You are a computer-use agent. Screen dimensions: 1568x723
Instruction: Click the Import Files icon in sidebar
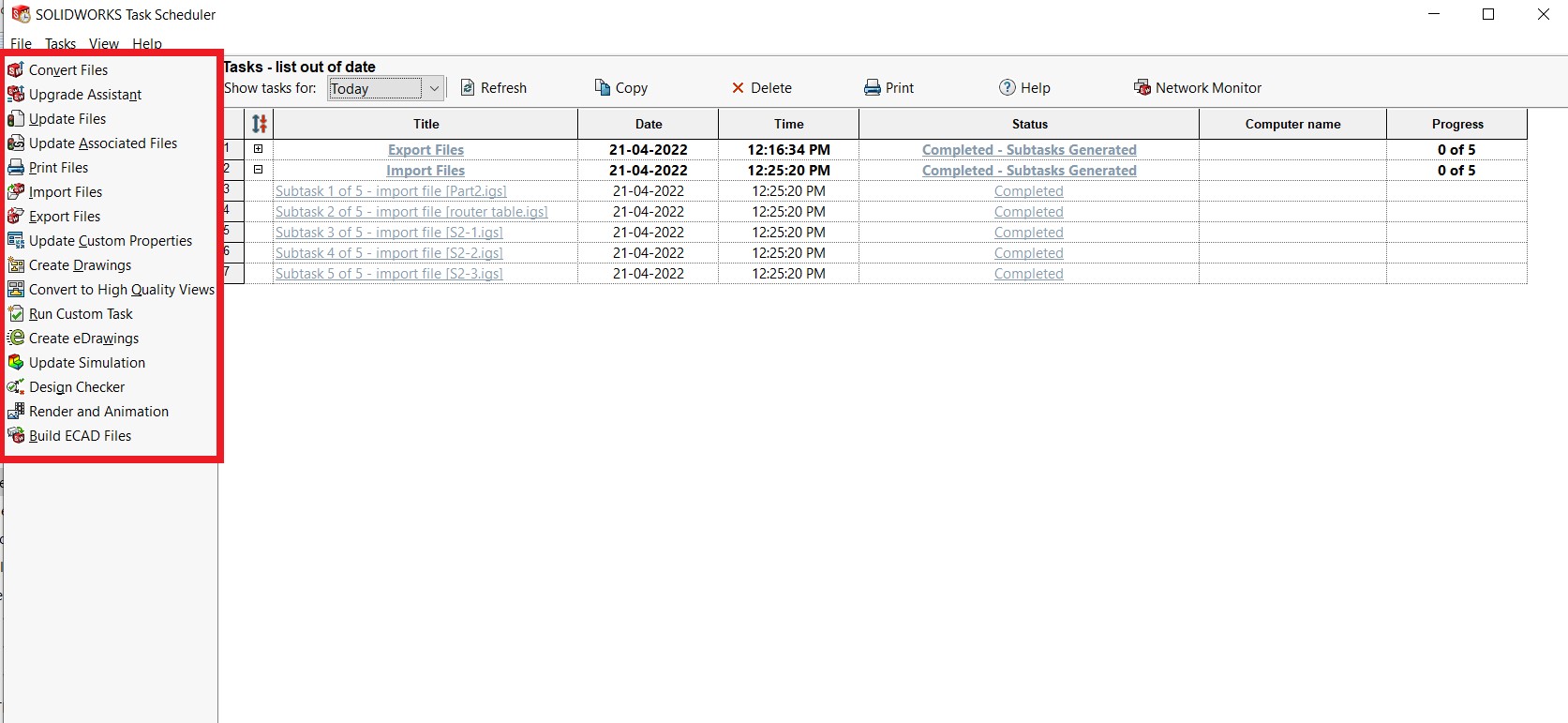(x=16, y=191)
